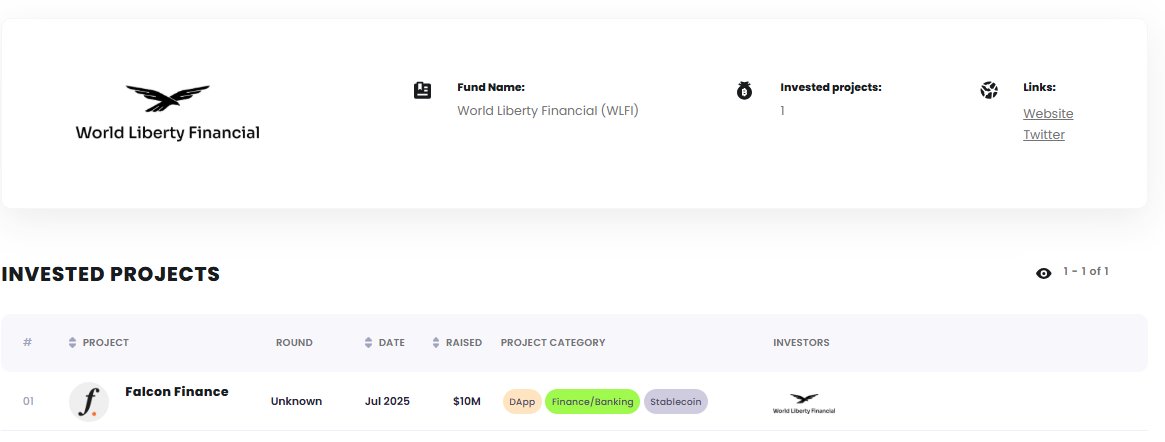Viewport: 1165px width, 442px height.
Task: Sort by the RAISED column arrows
Action: [435, 342]
